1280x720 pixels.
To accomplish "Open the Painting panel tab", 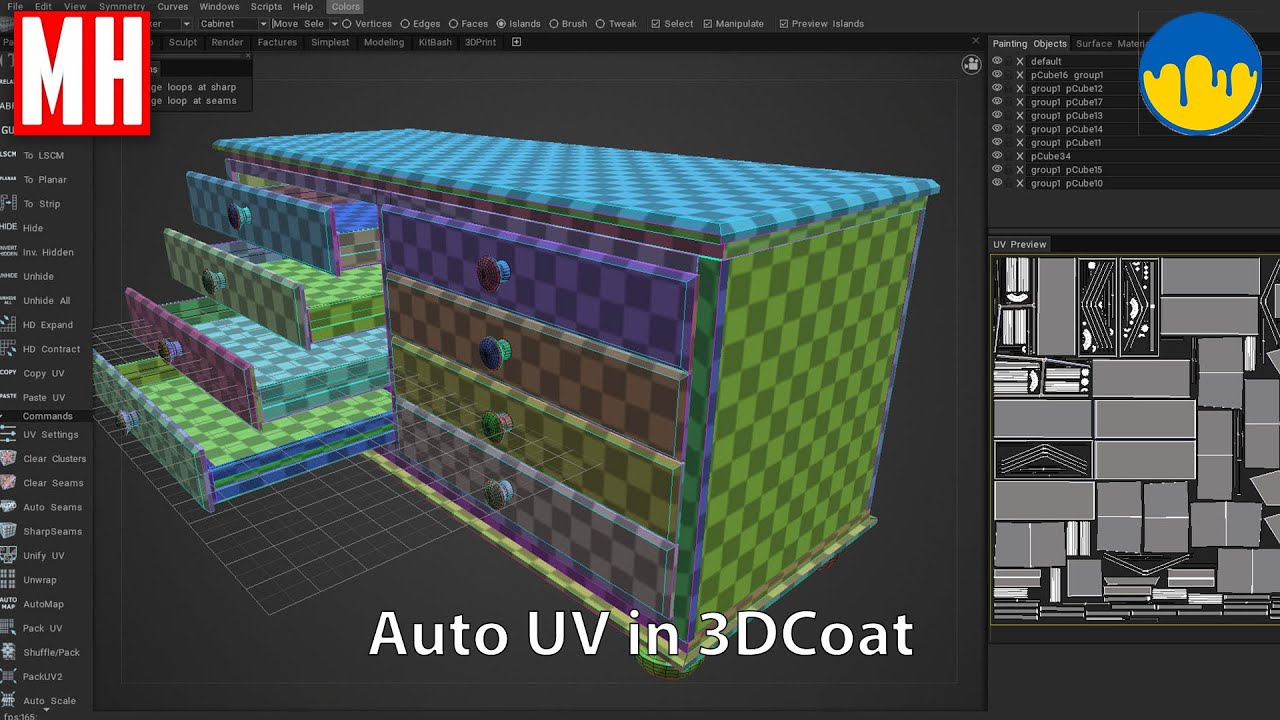I will [x=1010, y=44].
